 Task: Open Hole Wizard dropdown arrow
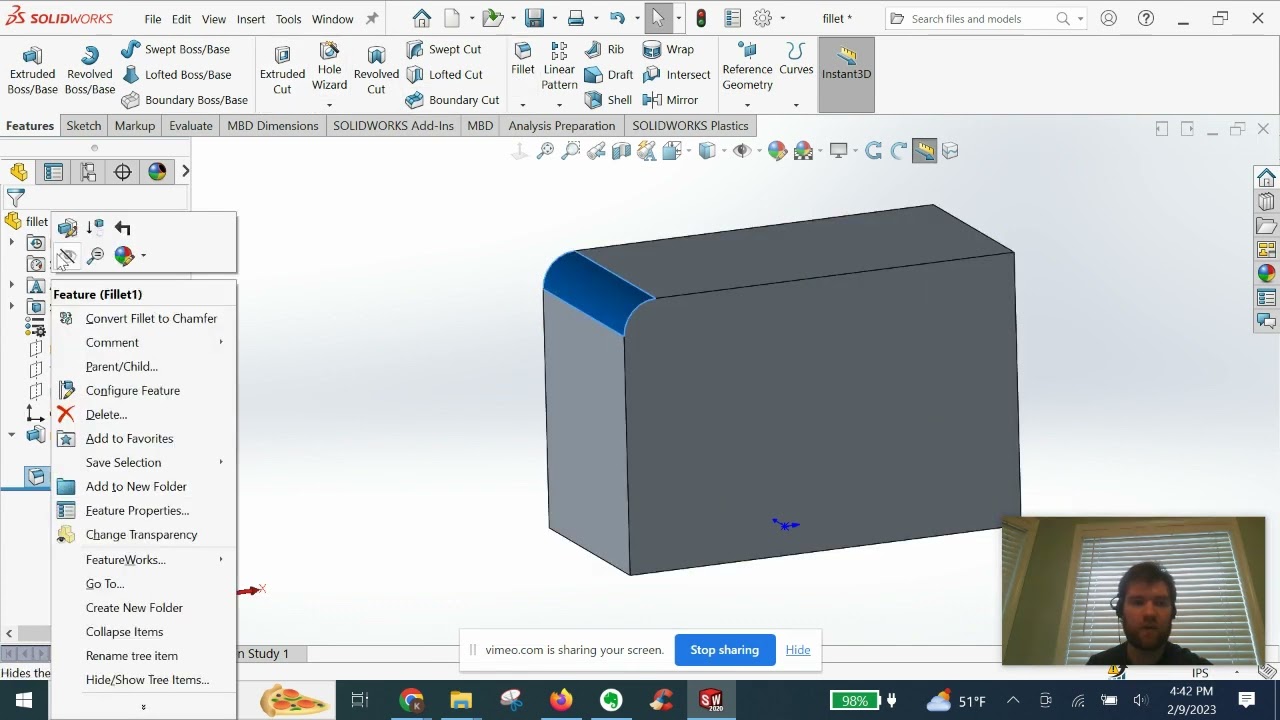(x=329, y=105)
